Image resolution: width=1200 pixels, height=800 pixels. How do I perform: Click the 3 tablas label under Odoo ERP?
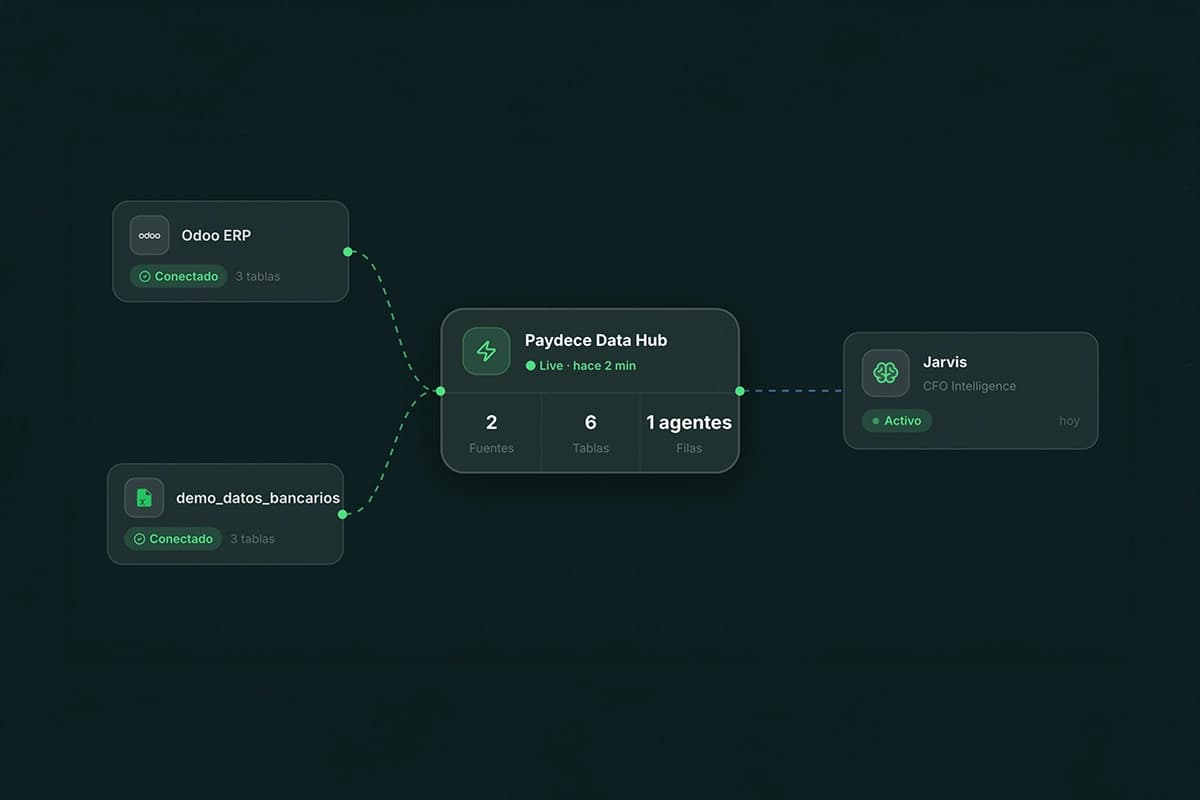tap(257, 276)
